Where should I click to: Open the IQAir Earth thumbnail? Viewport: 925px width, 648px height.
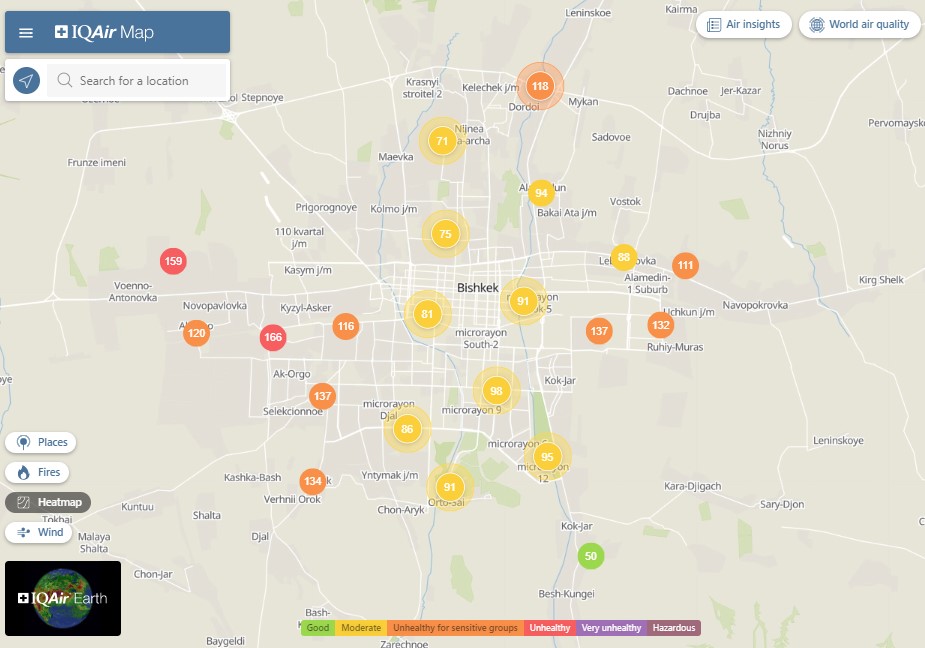63,598
